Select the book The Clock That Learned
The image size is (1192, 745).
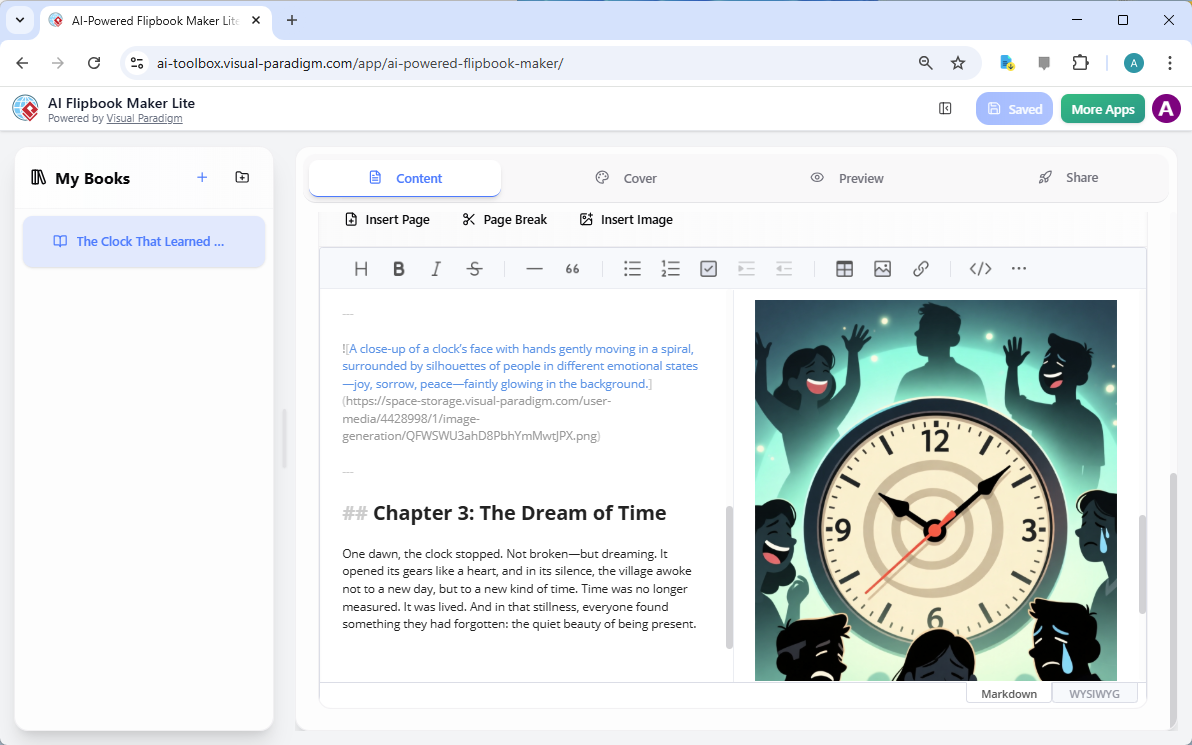tap(143, 241)
